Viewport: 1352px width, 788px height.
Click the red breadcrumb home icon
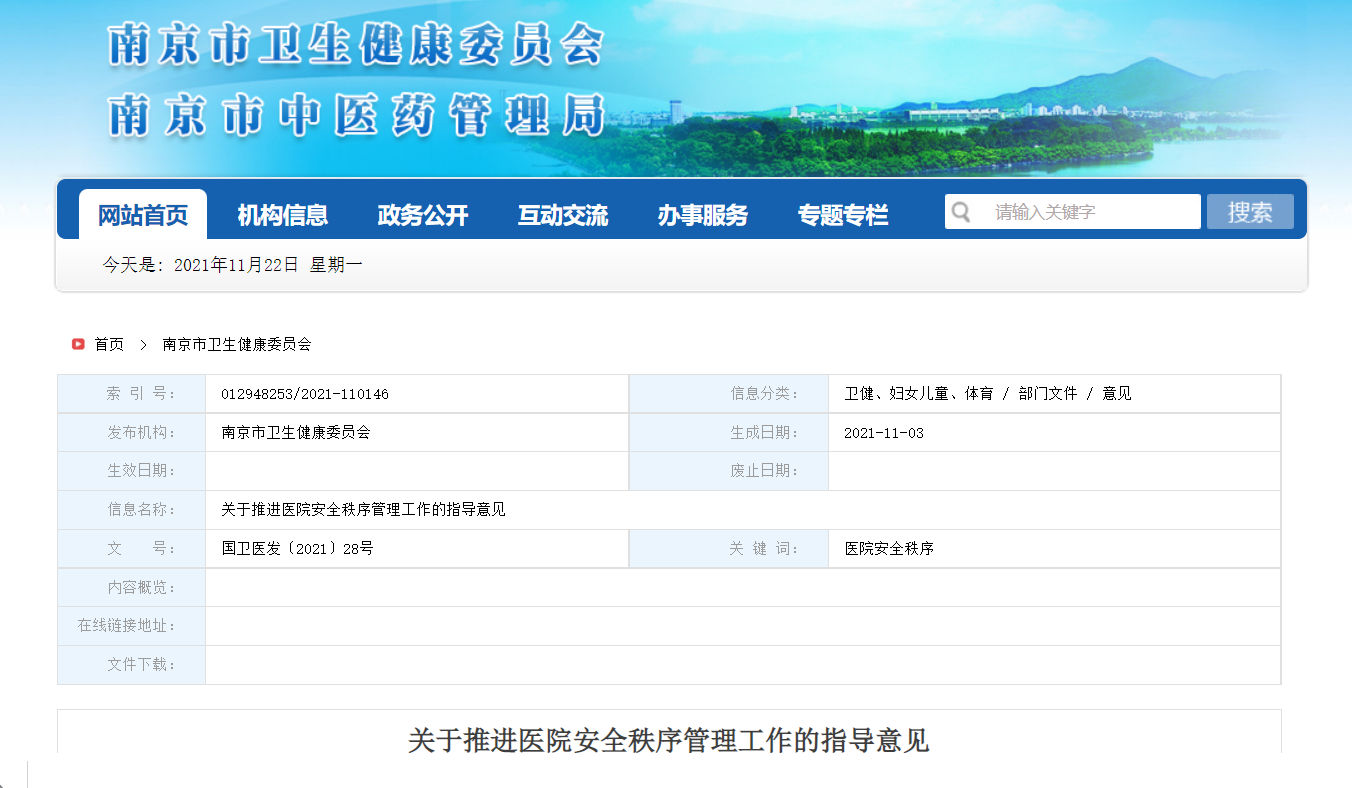[x=78, y=344]
